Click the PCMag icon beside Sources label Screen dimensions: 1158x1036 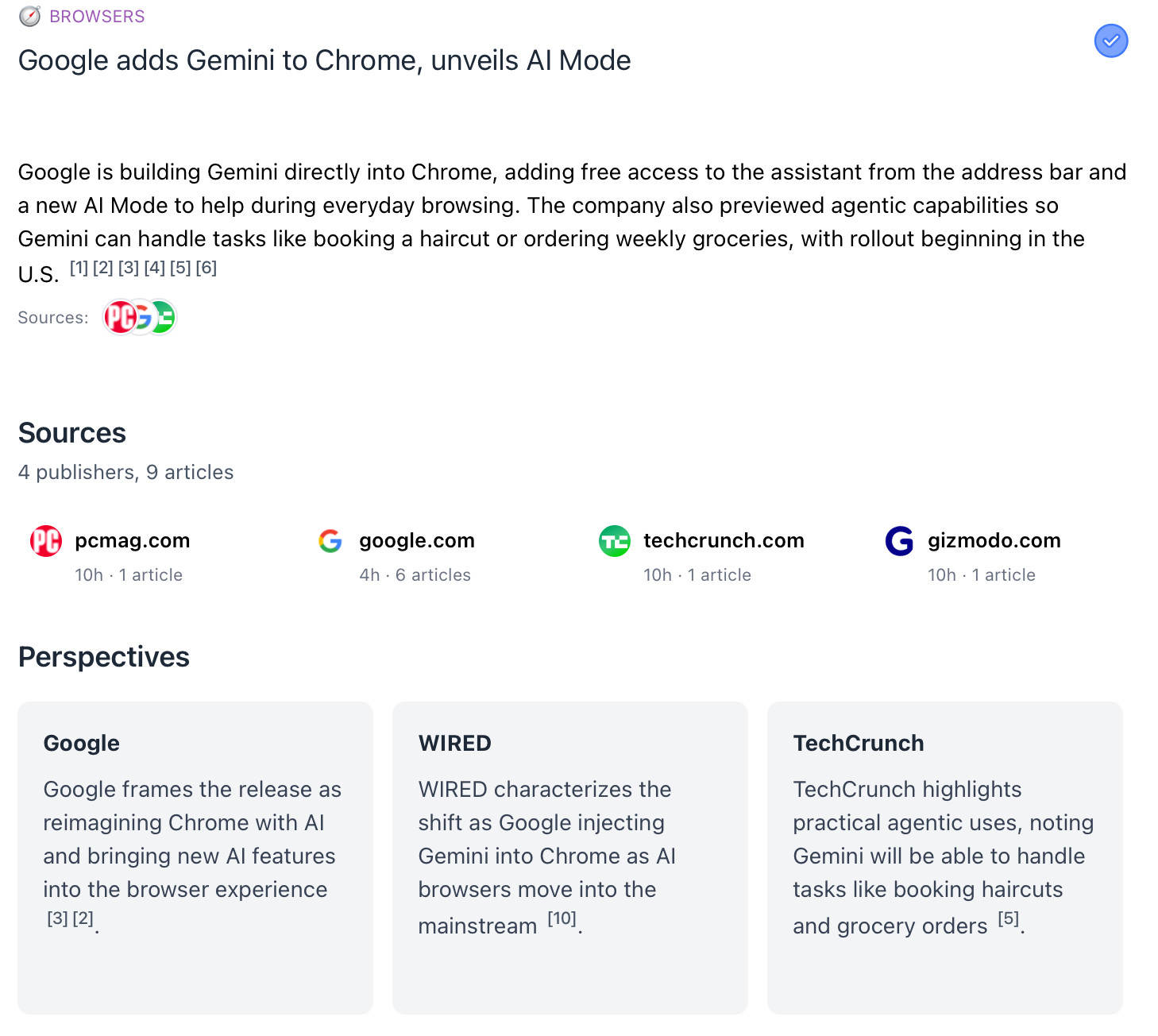pyautogui.click(x=118, y=318)
